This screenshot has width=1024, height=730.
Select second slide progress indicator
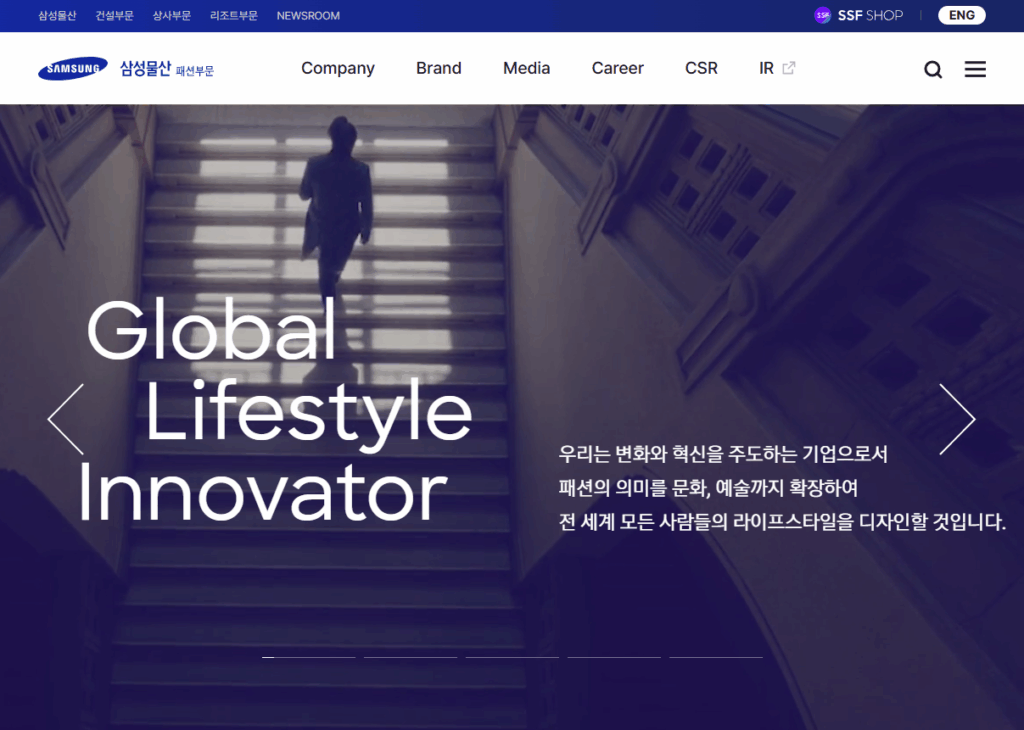[410, 657]
